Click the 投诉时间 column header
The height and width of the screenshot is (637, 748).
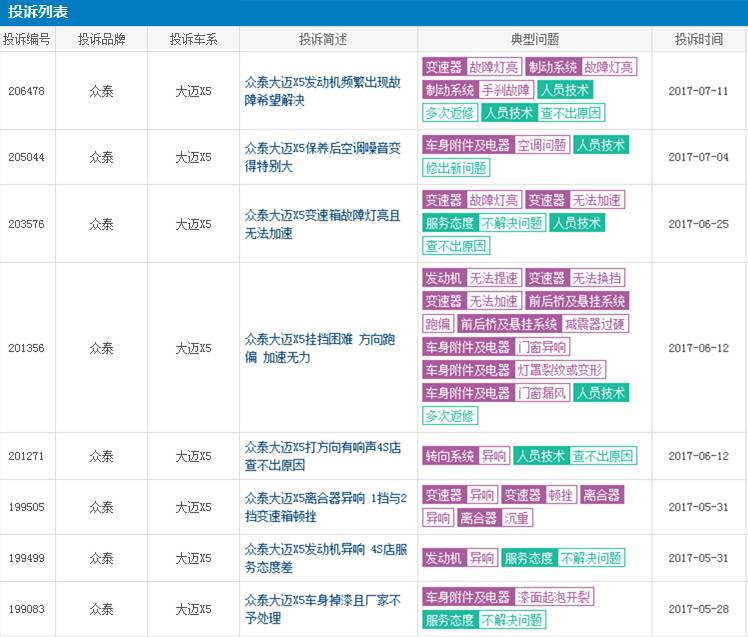point(698,39)
